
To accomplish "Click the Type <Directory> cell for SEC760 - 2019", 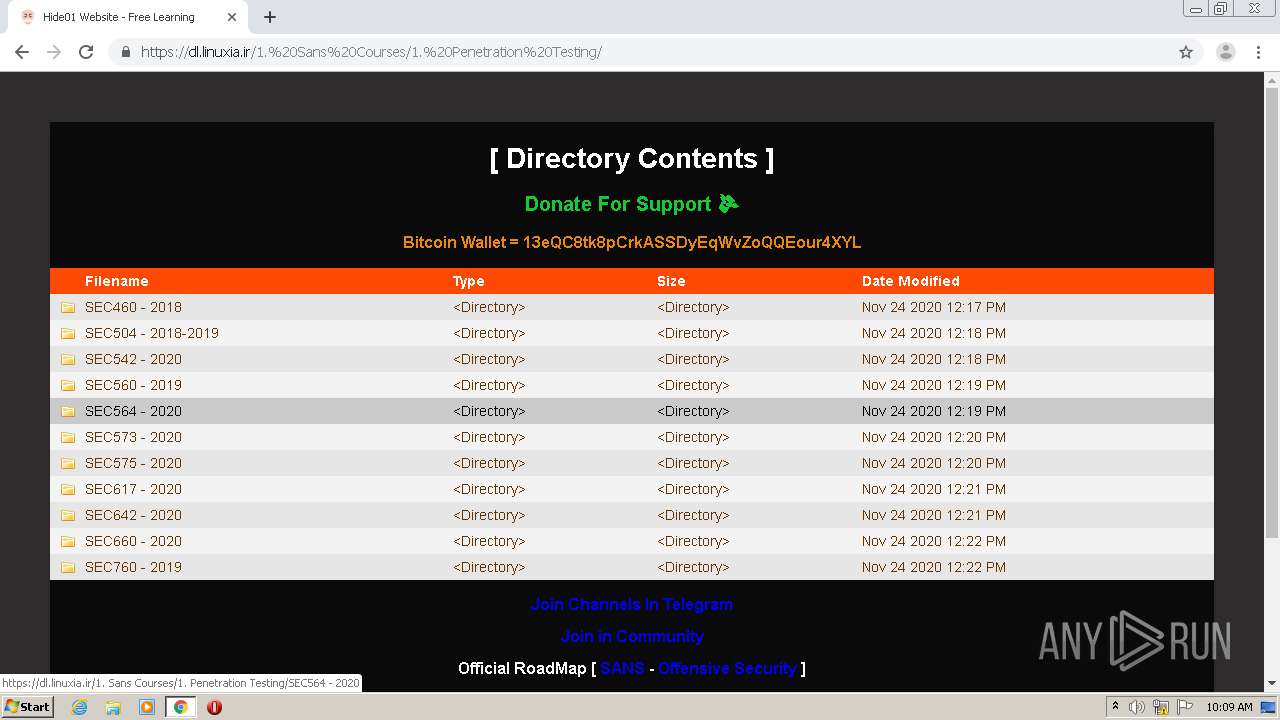I will [489, 567].
